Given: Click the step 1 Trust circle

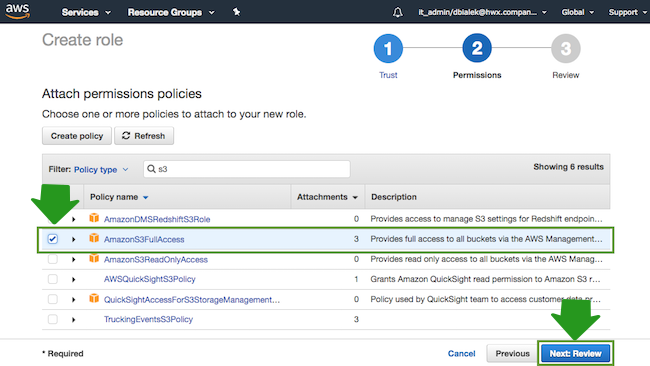Looking at the screenshot, I should (x=388, y=48).
